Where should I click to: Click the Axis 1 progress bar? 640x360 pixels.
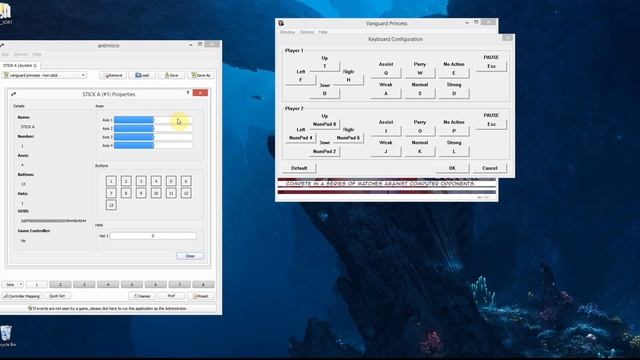(x=153, y=120)
